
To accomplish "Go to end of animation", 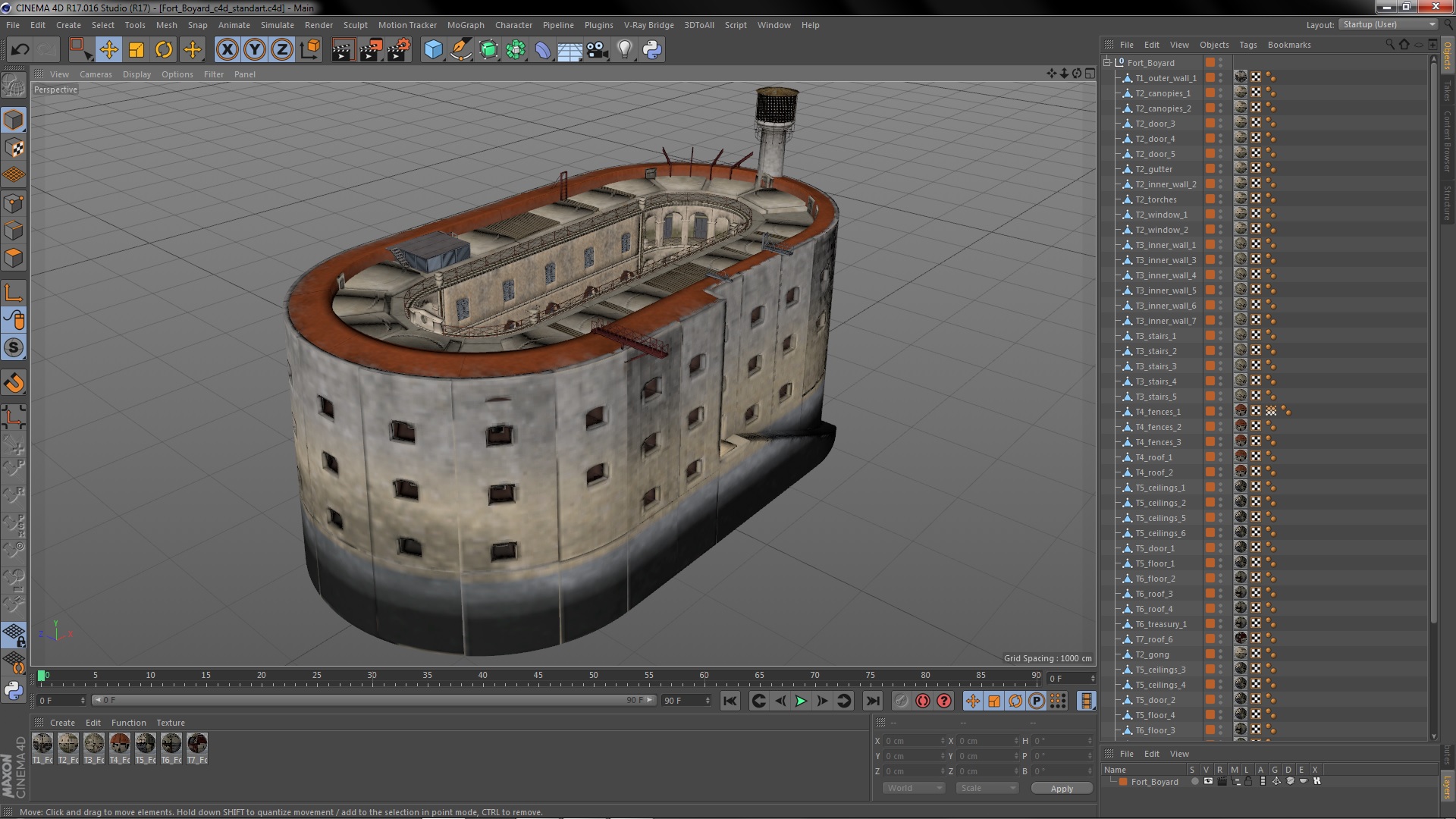I will (873, 701).
